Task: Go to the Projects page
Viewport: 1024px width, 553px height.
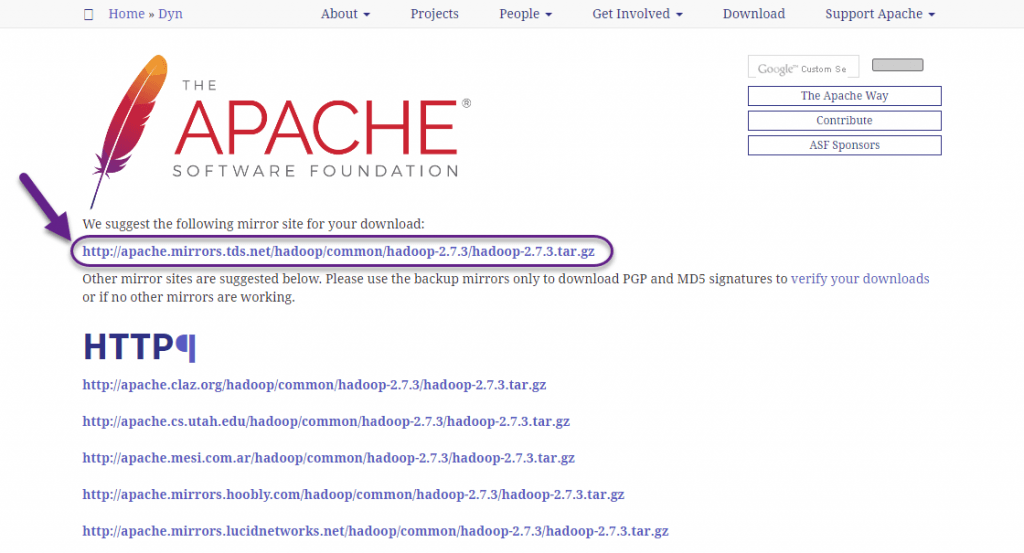Action: (434, 14)
